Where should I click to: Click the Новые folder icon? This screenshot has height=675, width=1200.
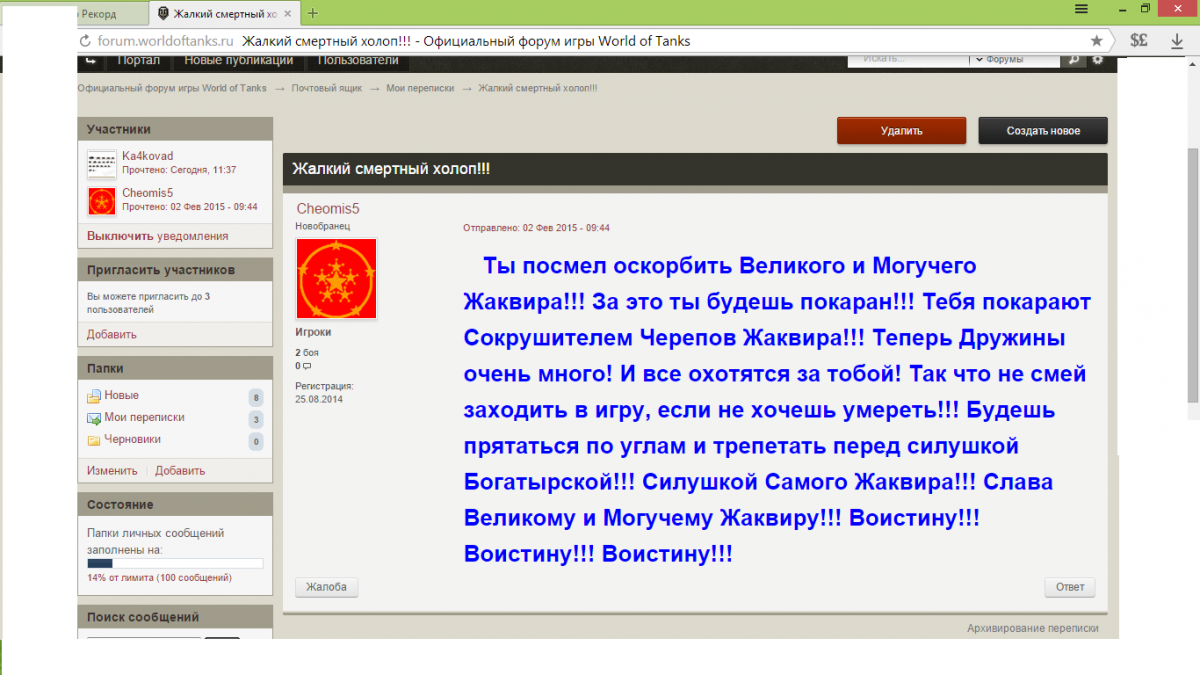[94, 396]
